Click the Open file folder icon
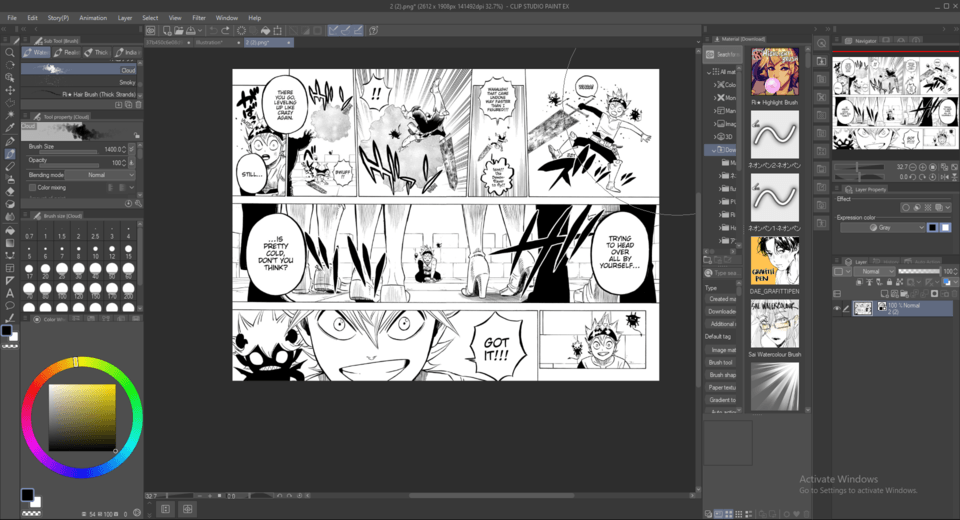This screenshot has height=520, width=960. [179, 30]
